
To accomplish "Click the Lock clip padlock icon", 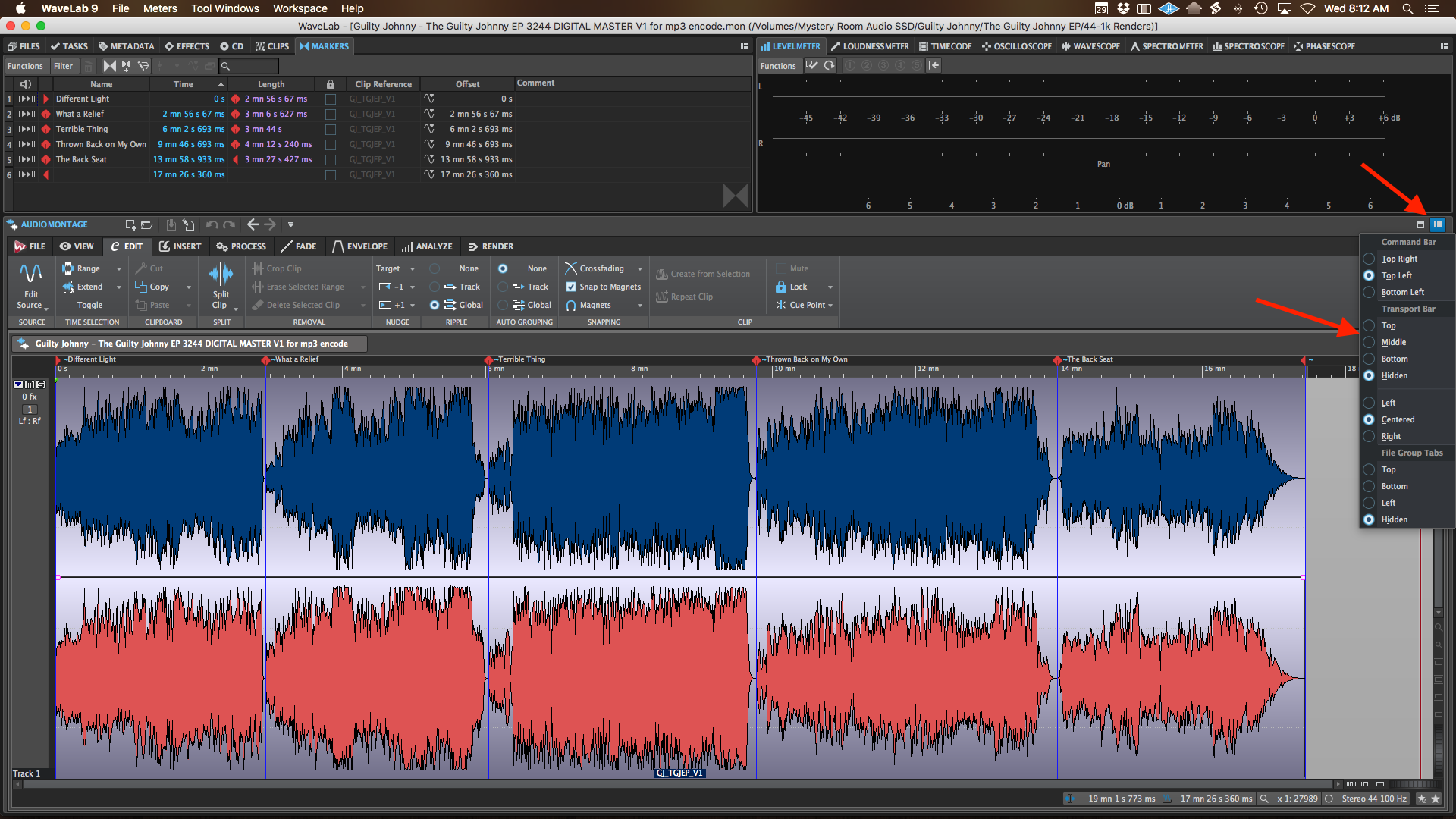I will pyautogui.click(x=781, y=287).
